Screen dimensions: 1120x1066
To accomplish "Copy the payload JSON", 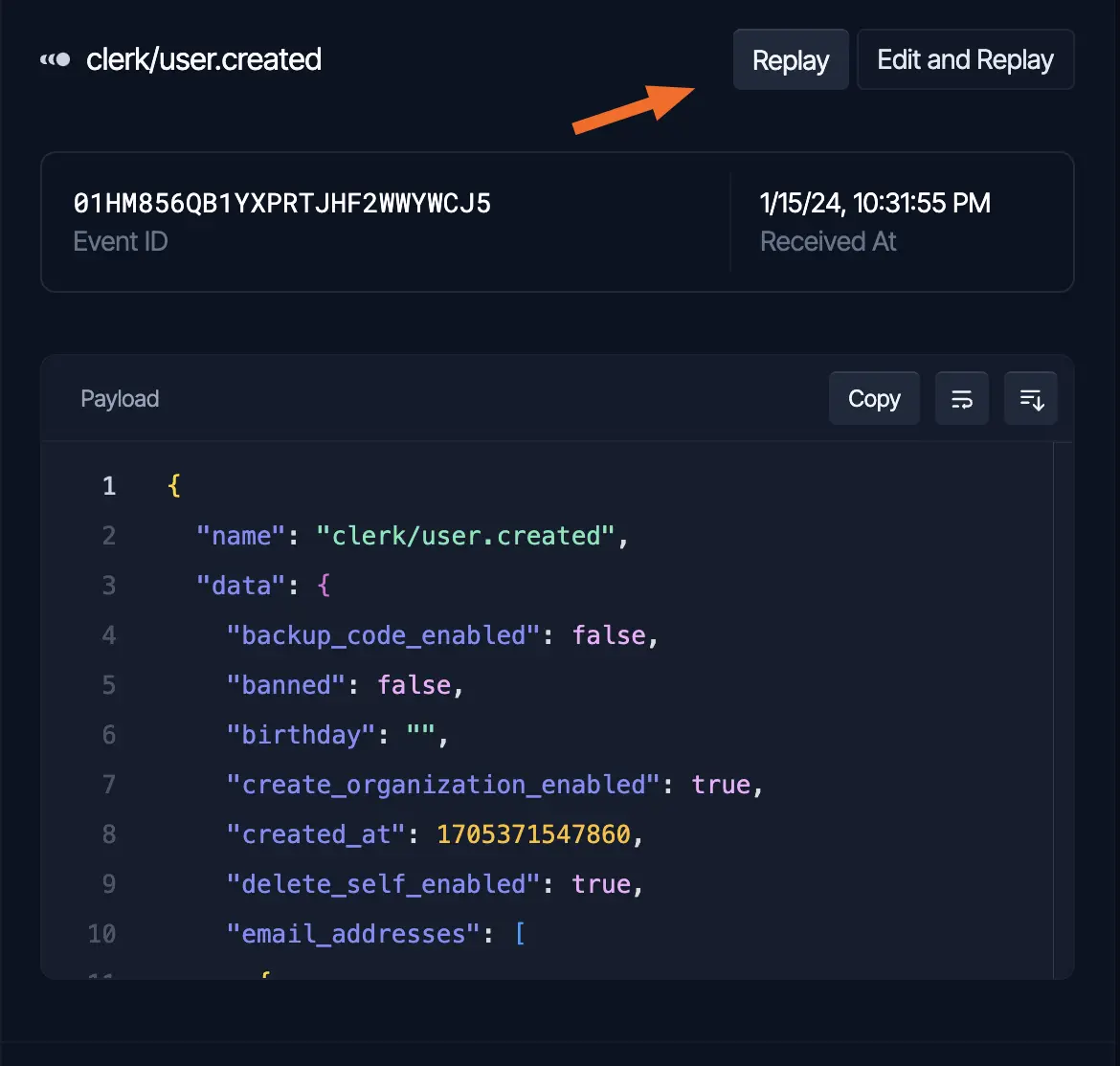I will click(x=873, y=398).
